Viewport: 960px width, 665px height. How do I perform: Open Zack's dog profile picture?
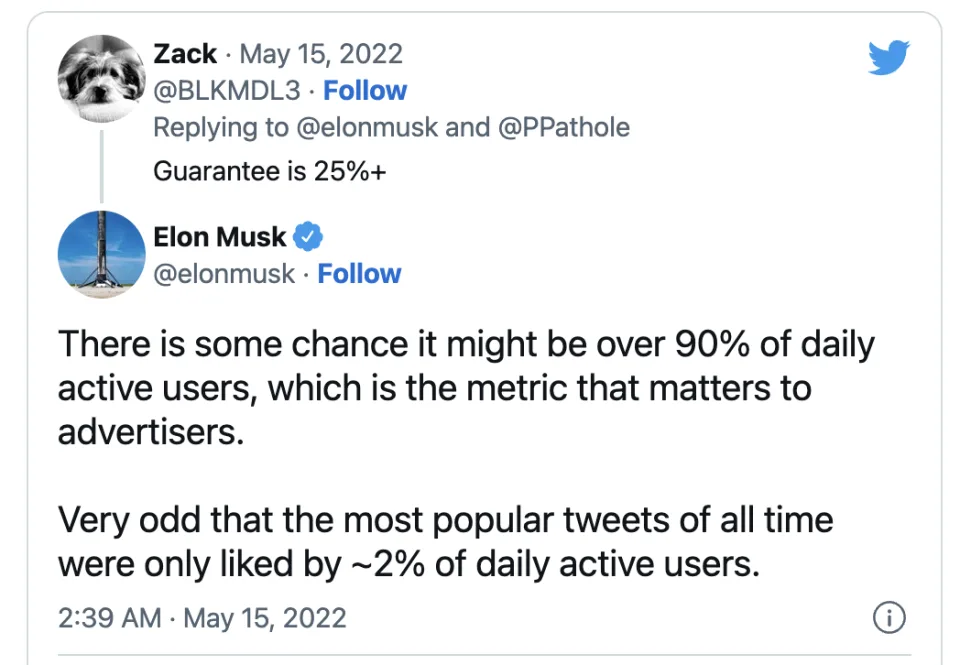click(x=102, y=79)
